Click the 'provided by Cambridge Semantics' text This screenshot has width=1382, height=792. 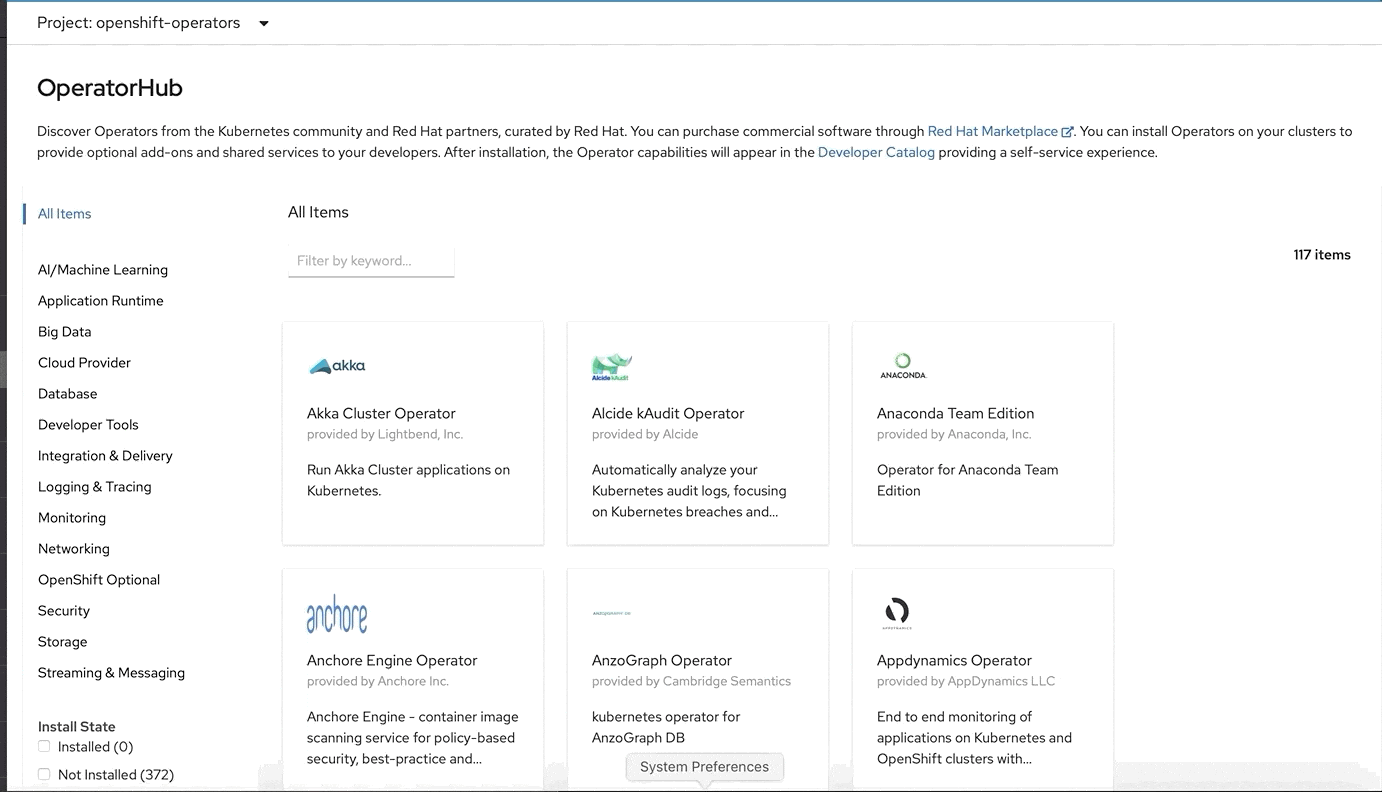(x=691, y=682)
